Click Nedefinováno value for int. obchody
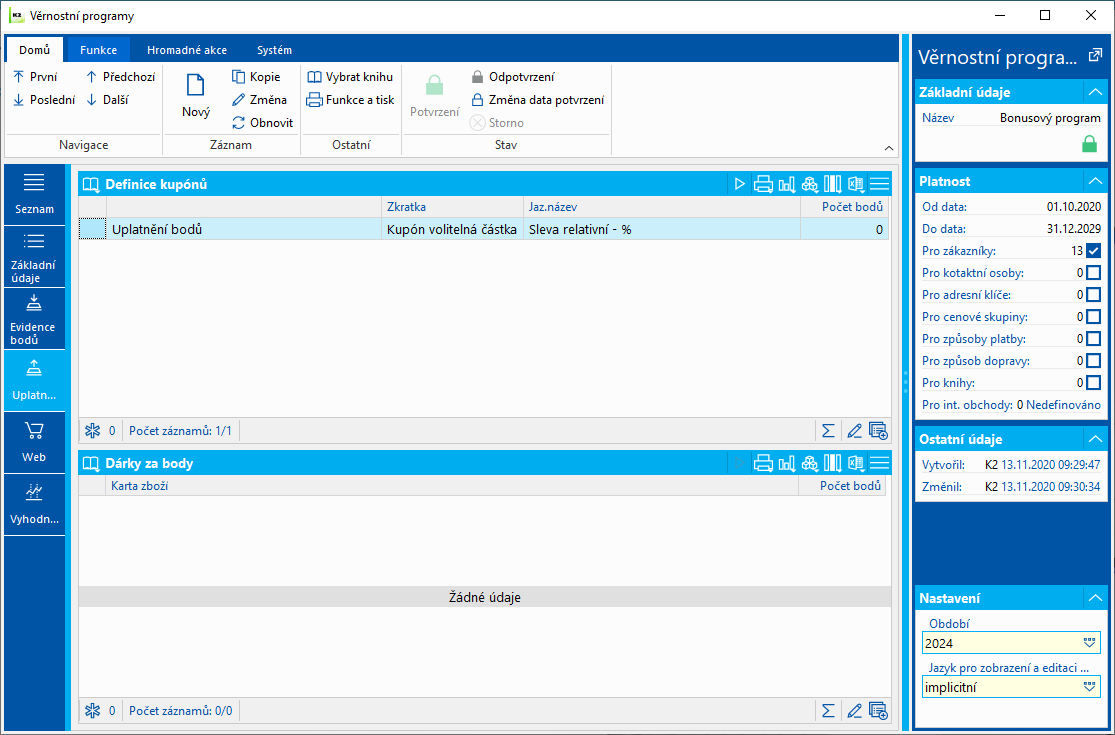The image size is (1115, 735). coord(1063,405)
